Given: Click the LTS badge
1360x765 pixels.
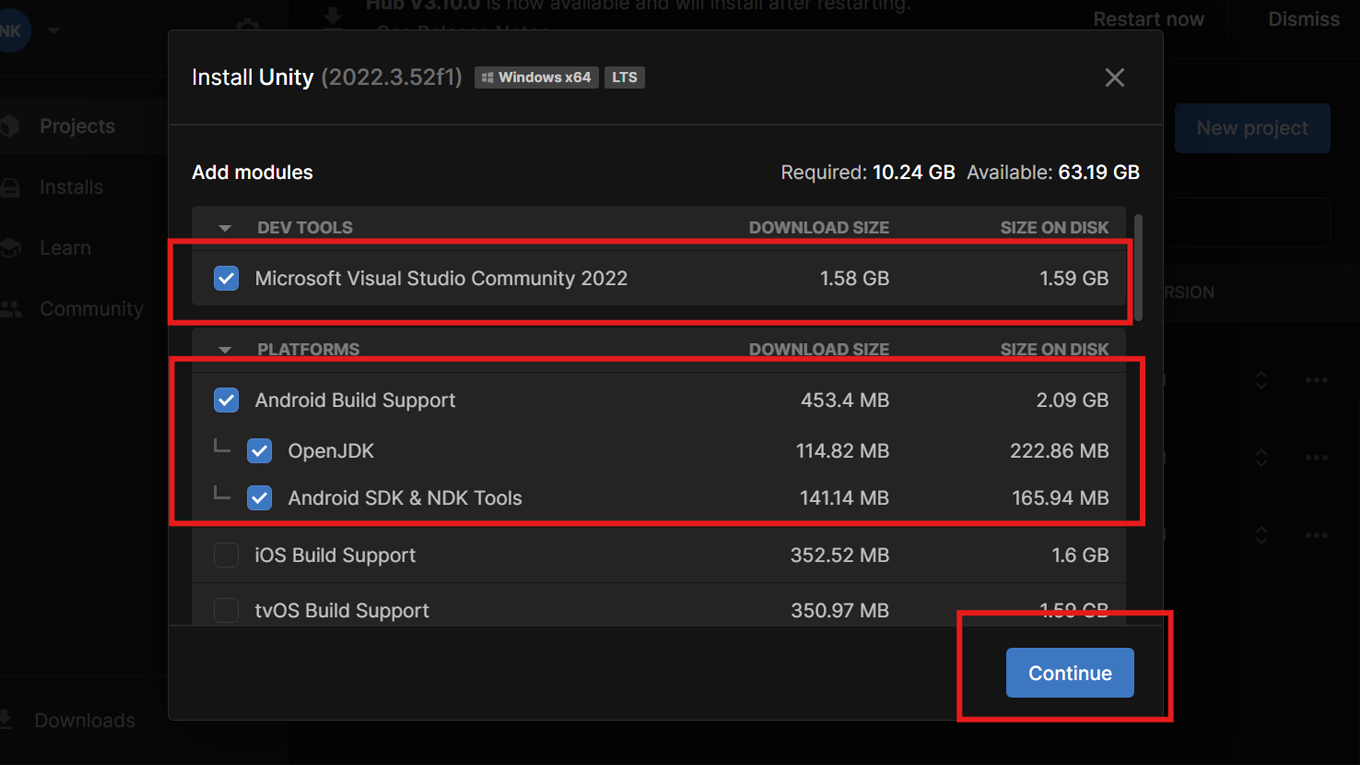Looking at the screenshot, I should [624, 77].
